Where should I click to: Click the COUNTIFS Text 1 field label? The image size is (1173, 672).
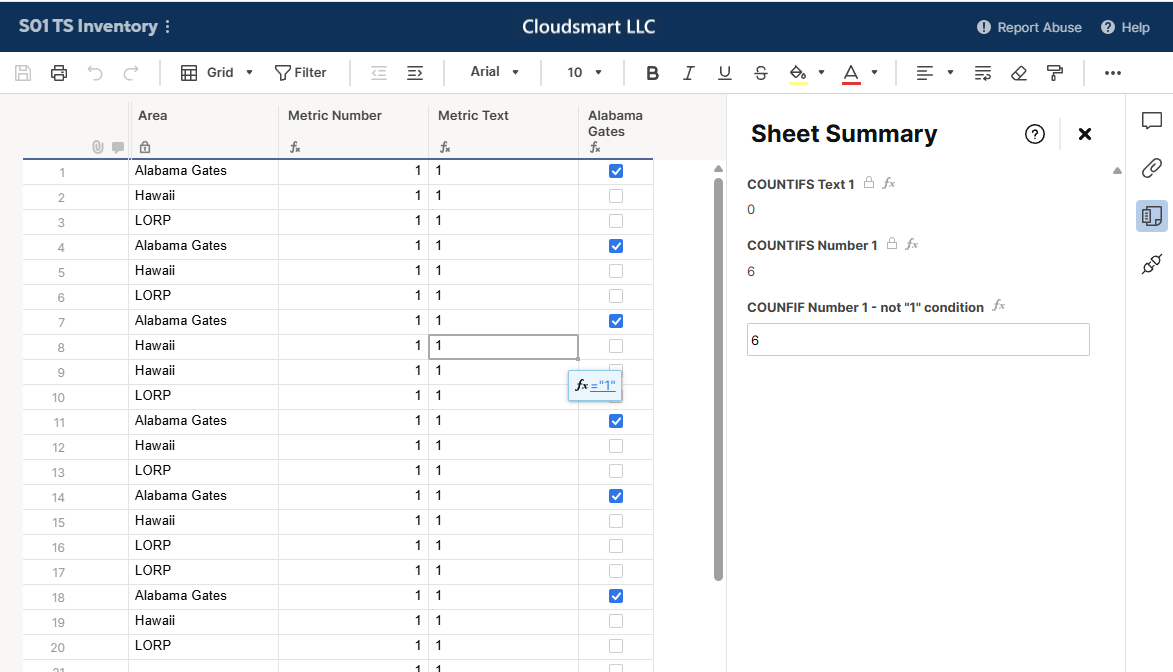tap(800, 184)
